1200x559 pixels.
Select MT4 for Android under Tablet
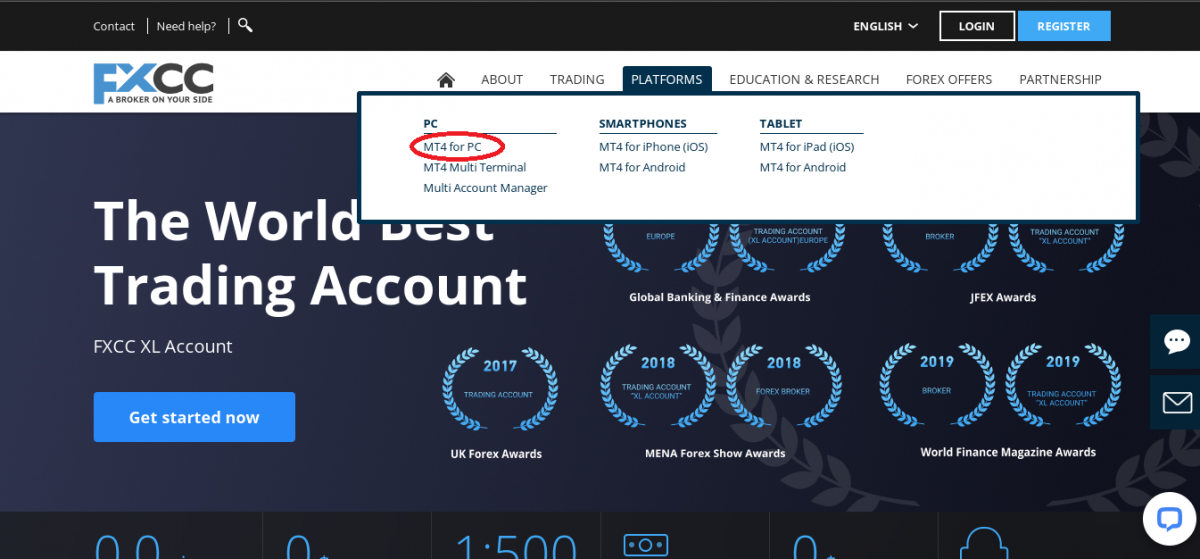pos(803,167)
